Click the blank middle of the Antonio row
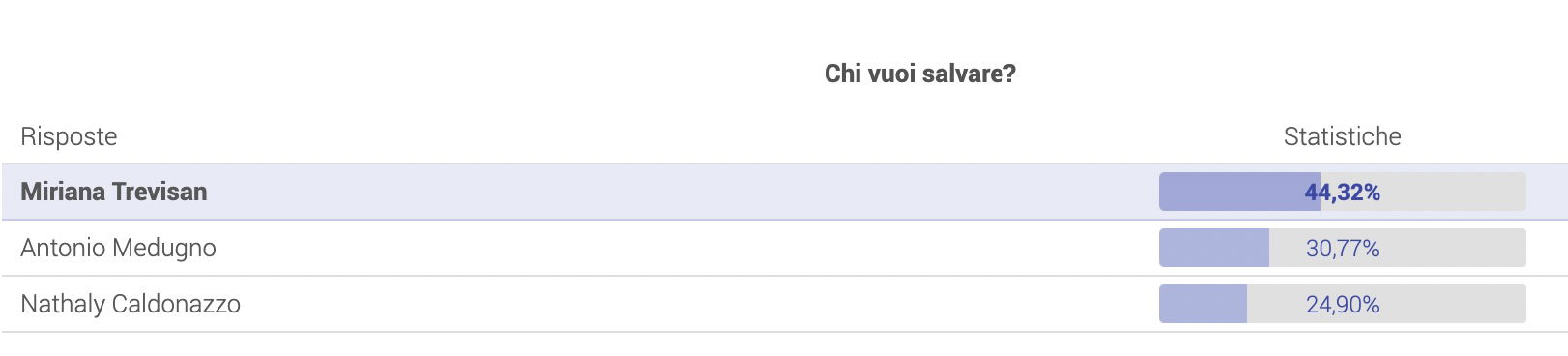This screenshot has width=1568, height=356. [677, 248]
